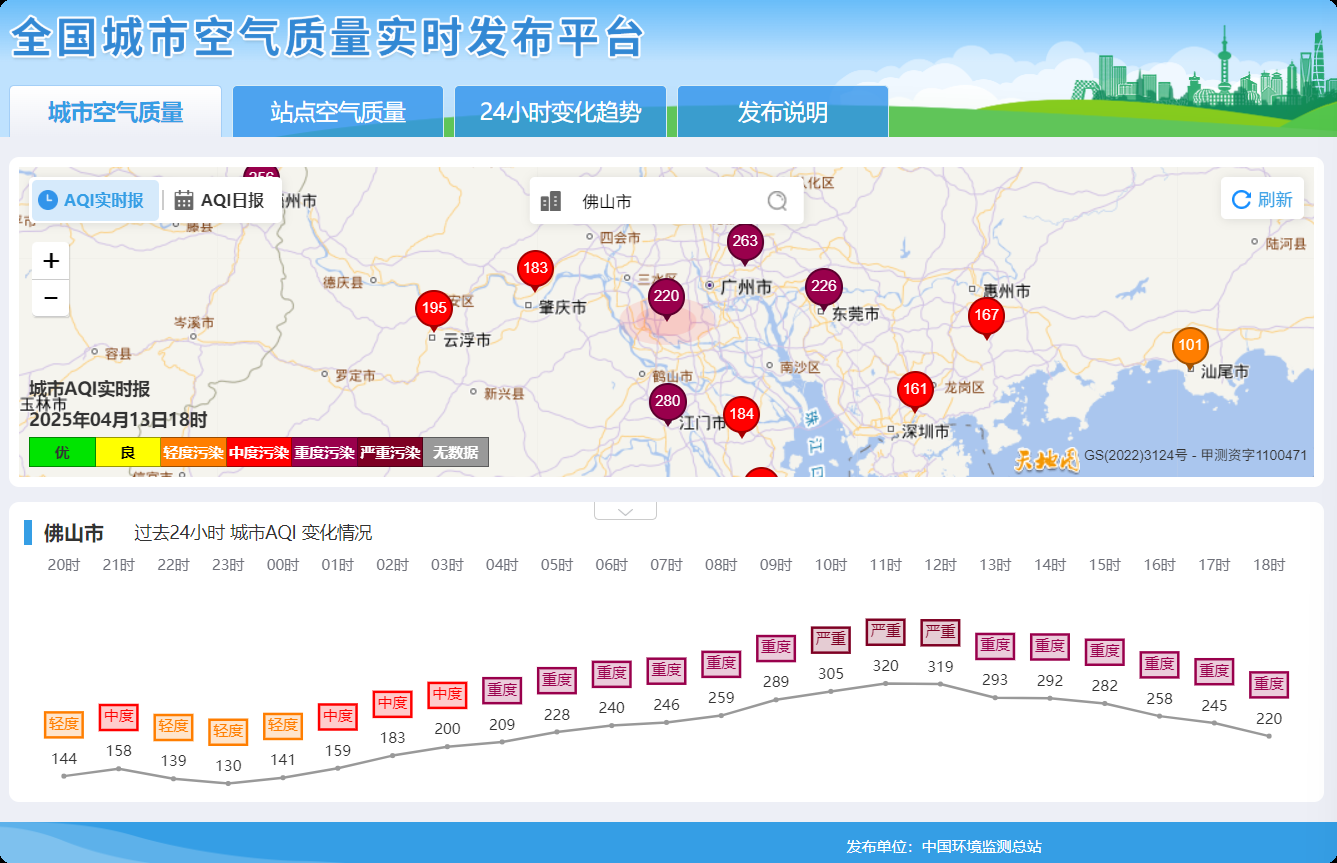1337x863 pixels.
Task: Click the 23时 data point valued 130
Action: coord(228,783)
